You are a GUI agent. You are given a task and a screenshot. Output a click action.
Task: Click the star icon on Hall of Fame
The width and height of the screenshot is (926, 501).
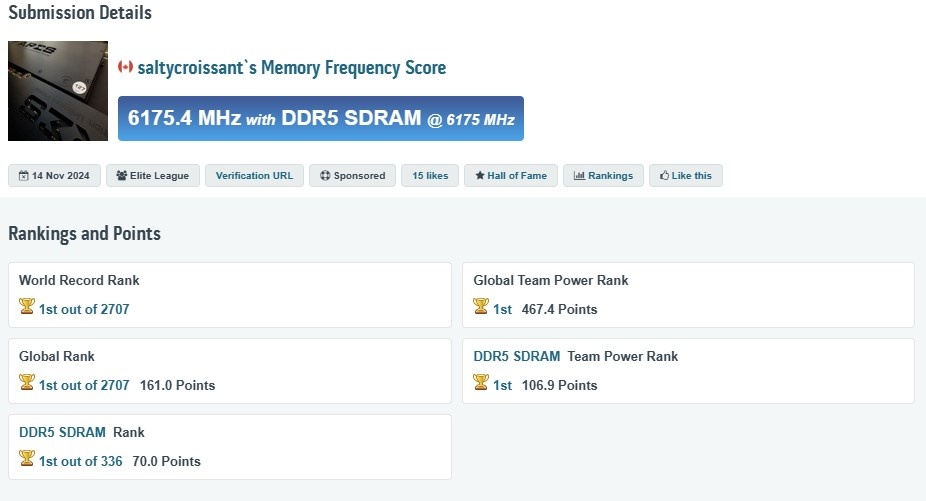point(480,175)
